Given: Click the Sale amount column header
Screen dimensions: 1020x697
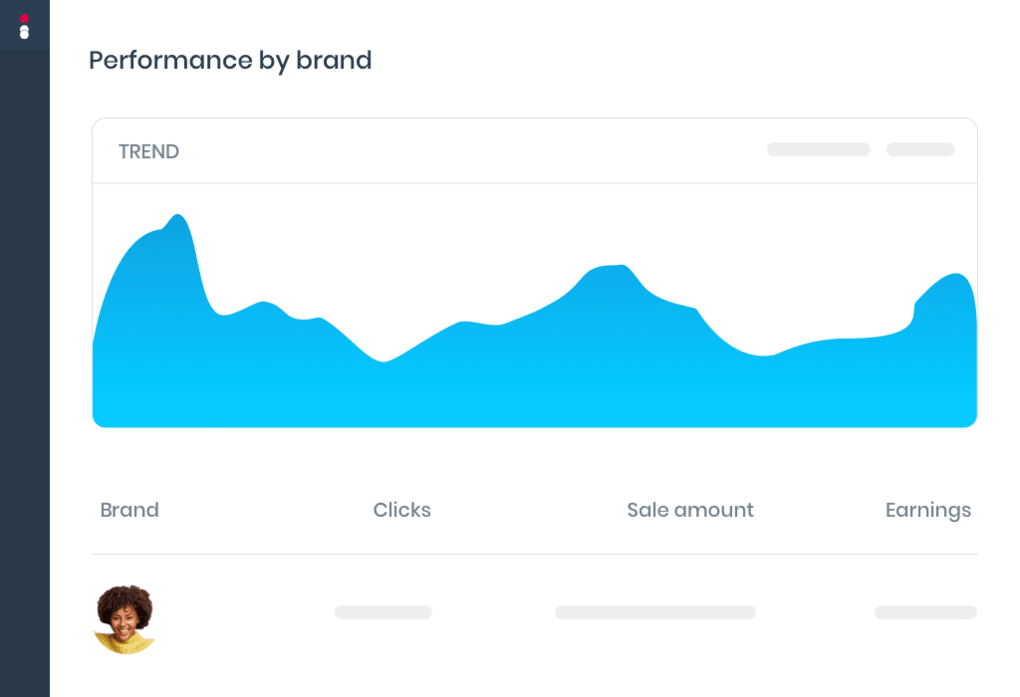Looking at the screenshot, I should click(x=690, y=510).
